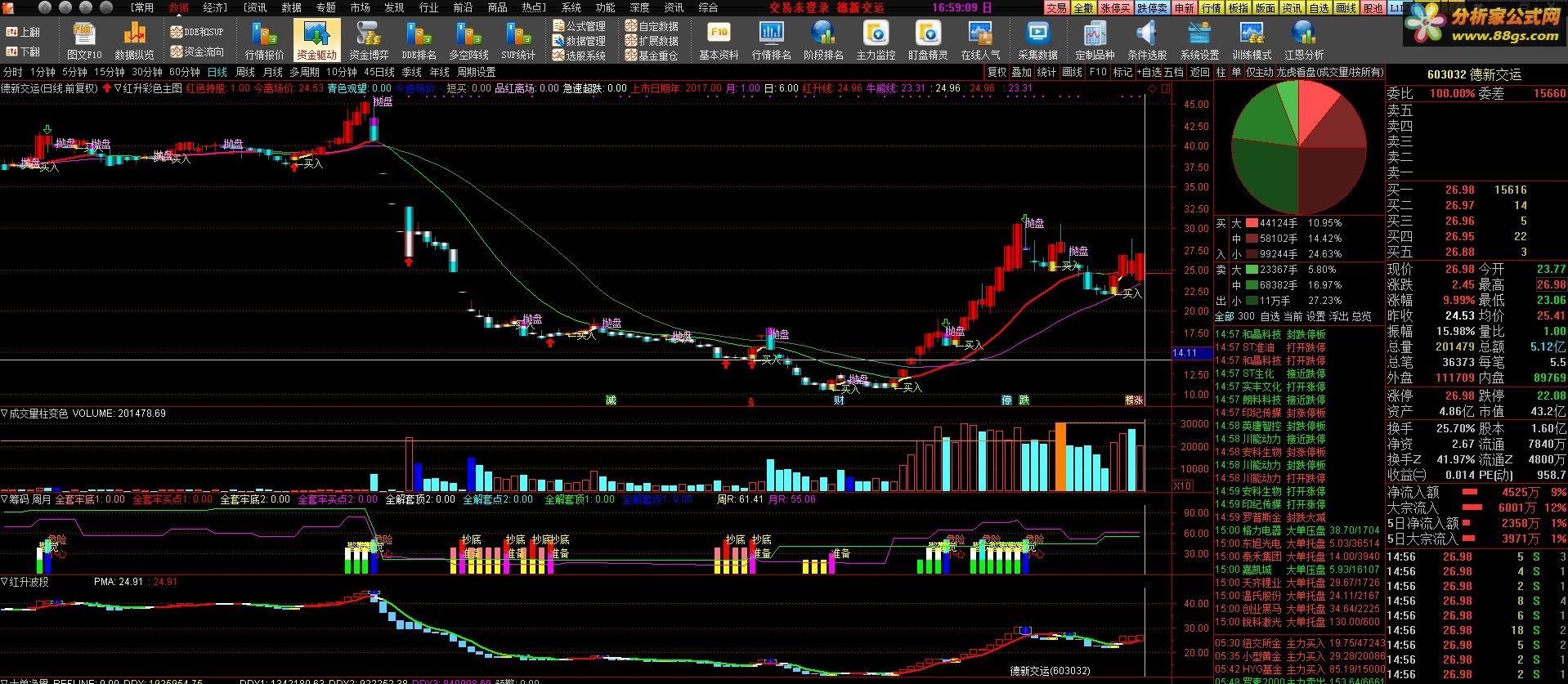Image resolution: width=1568 pixels, height=684 pixels.
Task: Open the 多空阵线 view
Action: click(468, 41)
